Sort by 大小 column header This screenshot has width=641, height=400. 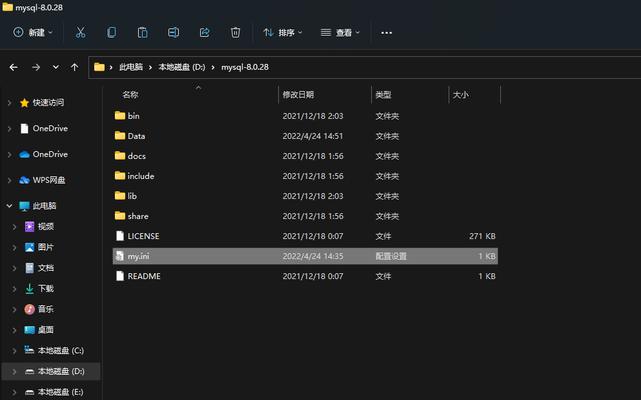click(461, 95)
